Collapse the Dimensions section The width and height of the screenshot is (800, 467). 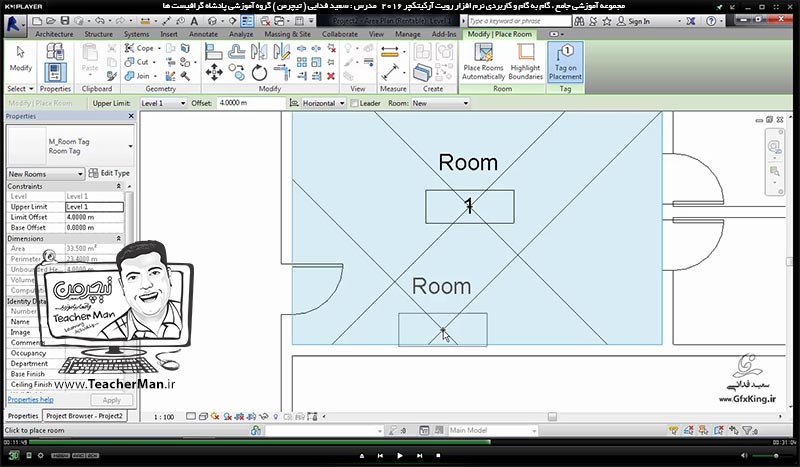click(119, 238)
